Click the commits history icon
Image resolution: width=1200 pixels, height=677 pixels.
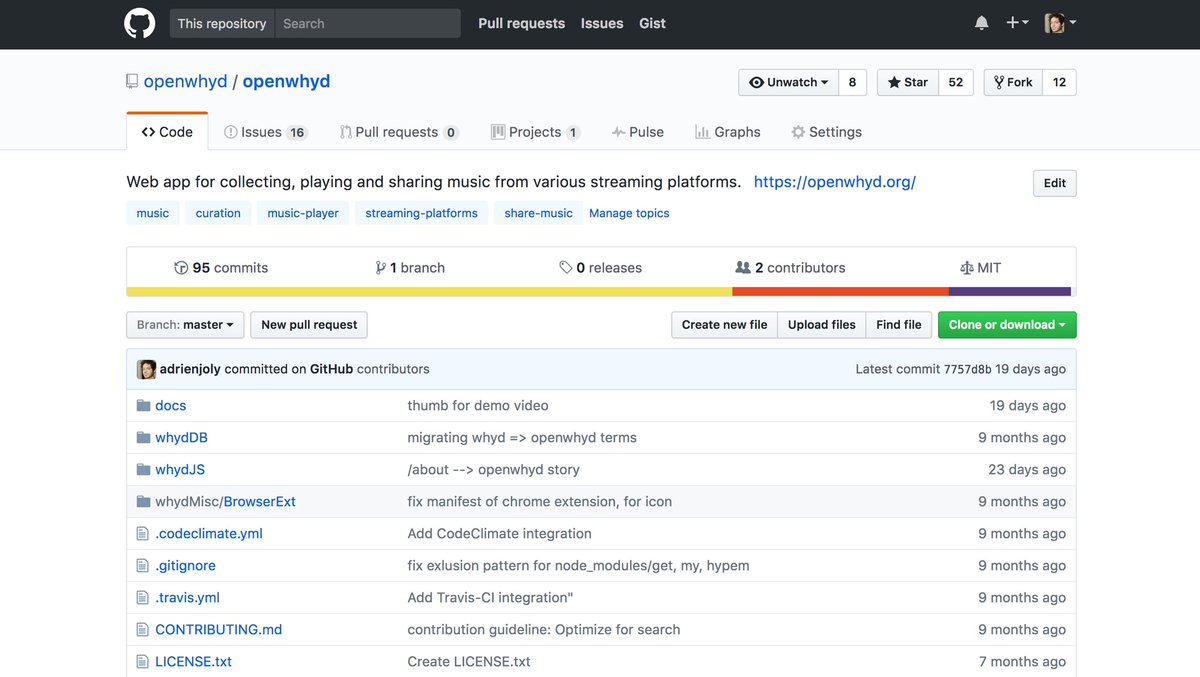click(182, 267)
